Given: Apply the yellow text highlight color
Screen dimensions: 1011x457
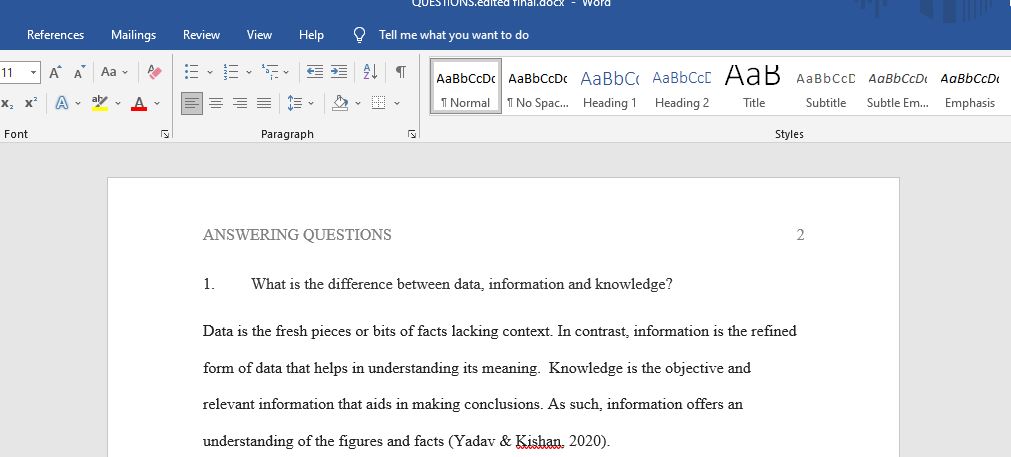Looking at the screenshot, I should [99, 103].
